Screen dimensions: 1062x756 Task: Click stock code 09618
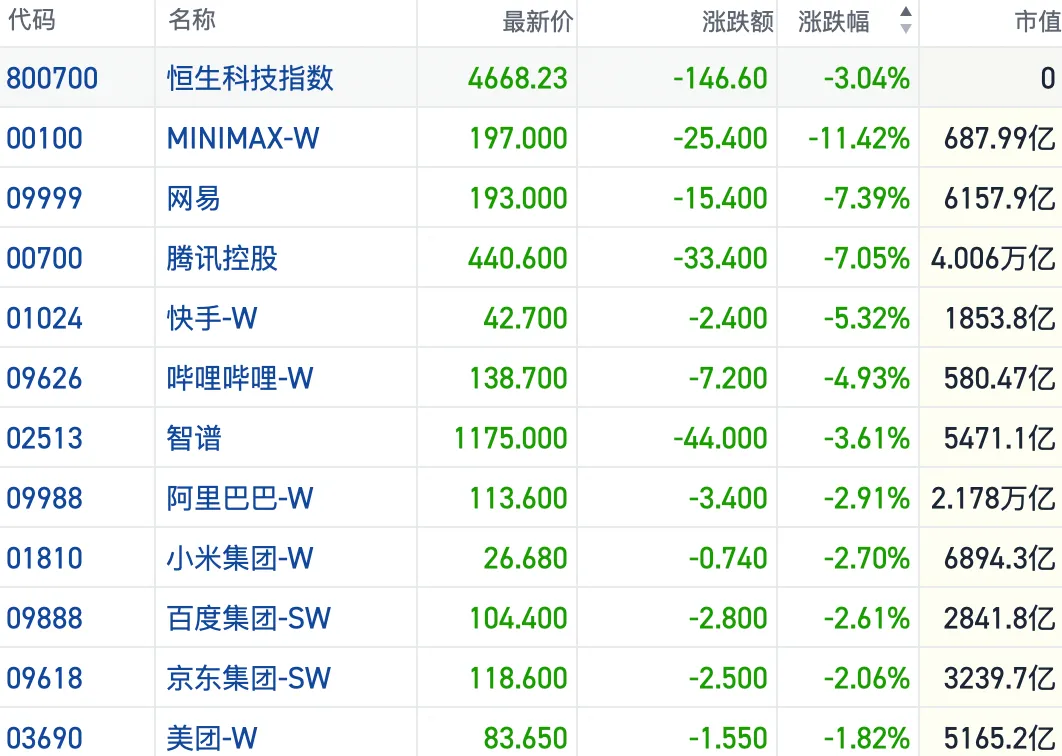point(44,678)
